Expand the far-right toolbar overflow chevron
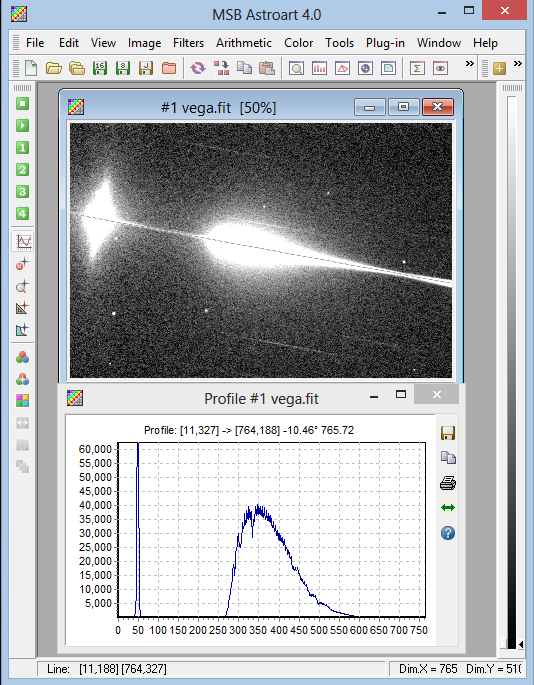This screenshot has height=685, width=534. pyautogui.click(x=518, y=64)
